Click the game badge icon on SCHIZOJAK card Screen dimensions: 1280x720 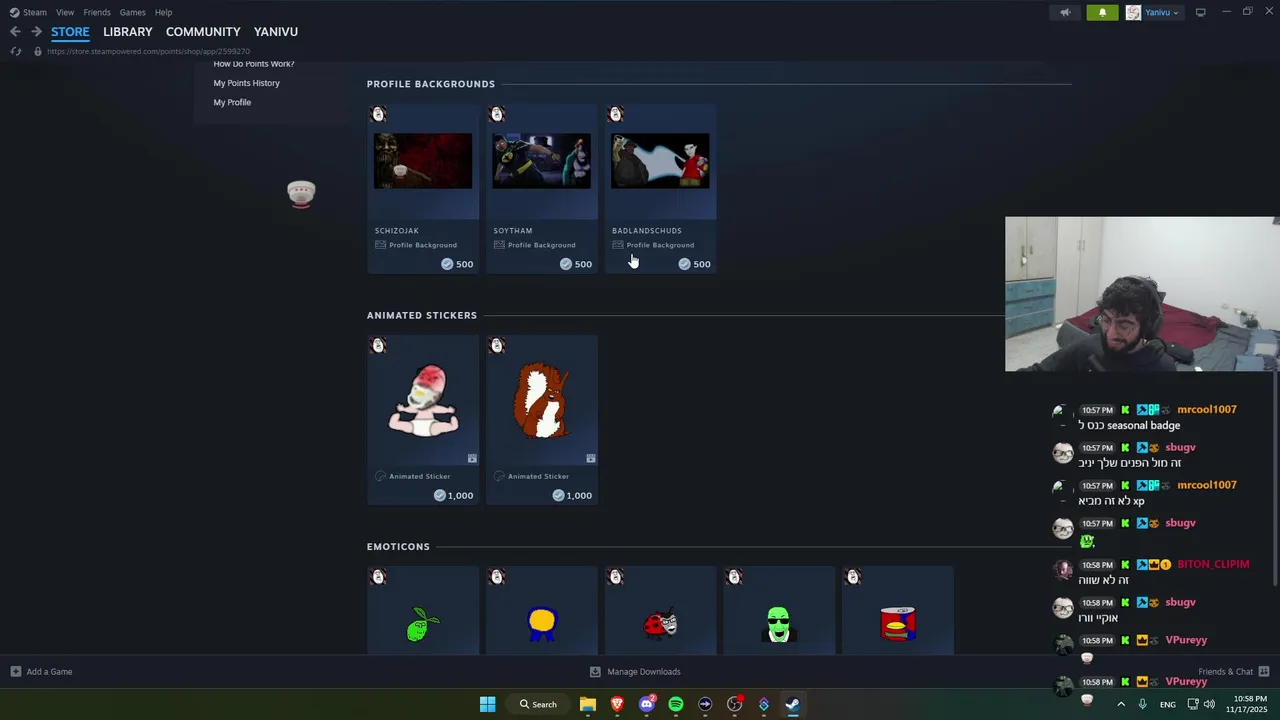click(x=378, y=114)
